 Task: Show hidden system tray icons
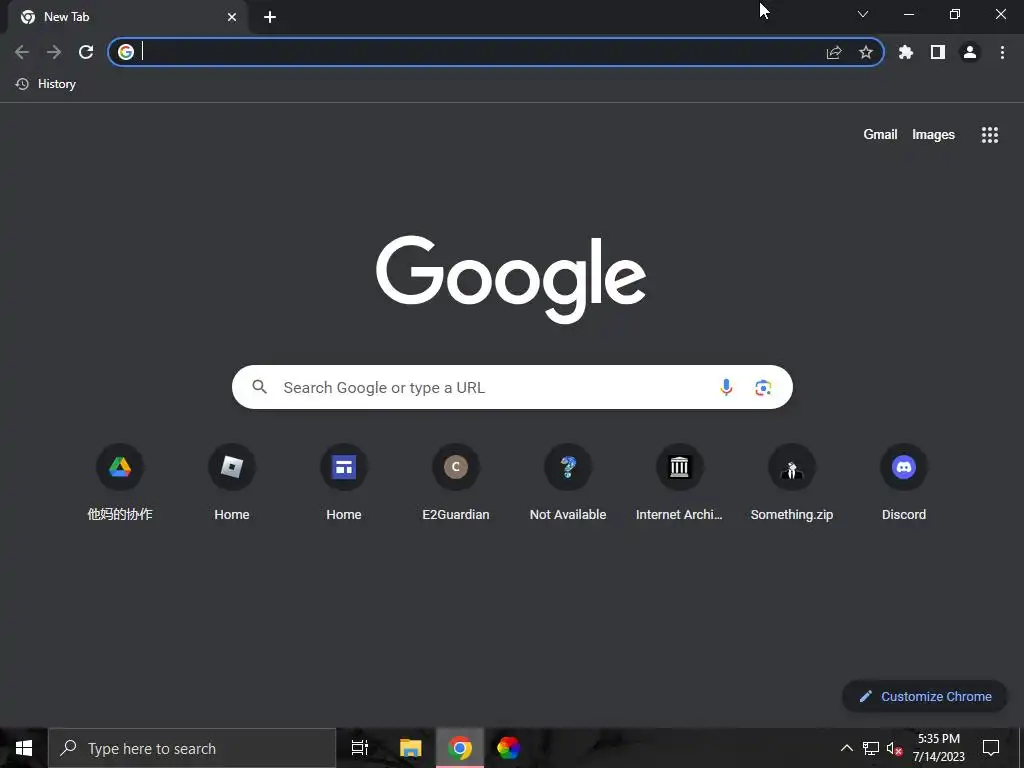point(846,748)
